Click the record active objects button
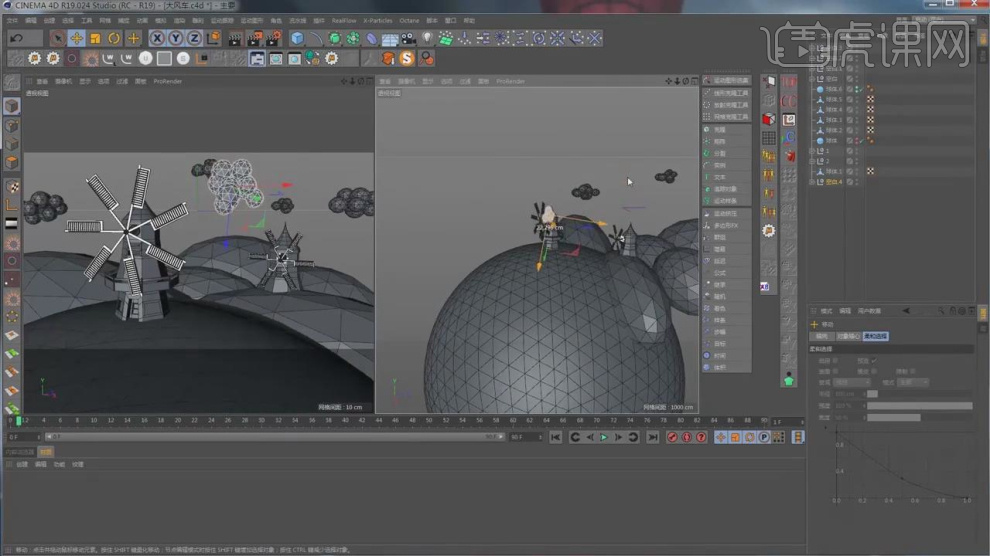Screen dimensions: 990x556 pyautogui.click(x=672, y=437)
